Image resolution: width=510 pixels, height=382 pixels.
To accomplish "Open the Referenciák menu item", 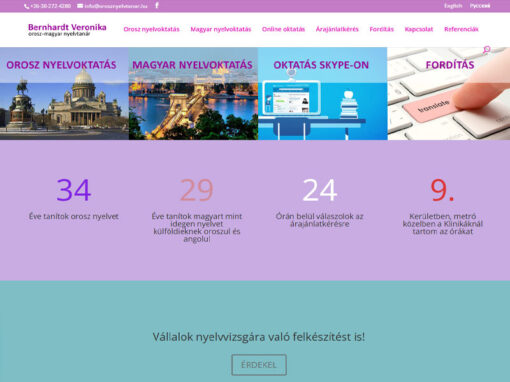I will point(461,29).
